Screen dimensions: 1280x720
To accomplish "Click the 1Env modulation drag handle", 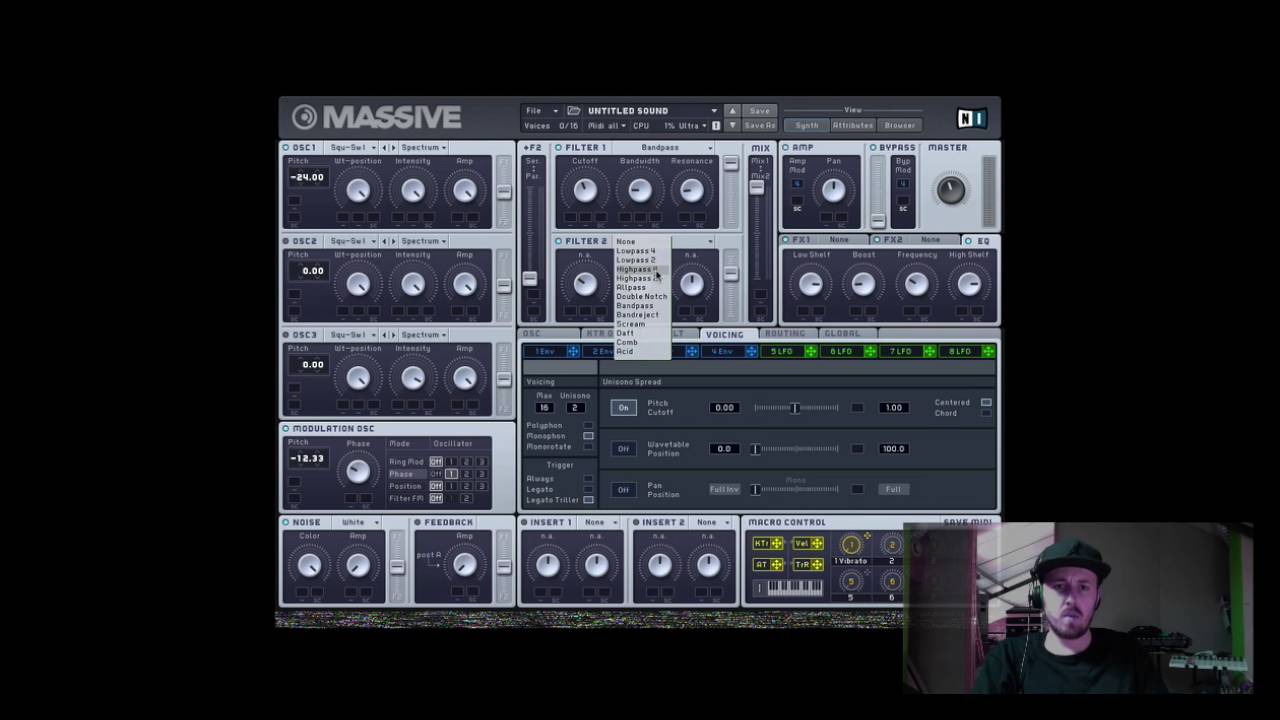I will (573, 352).
